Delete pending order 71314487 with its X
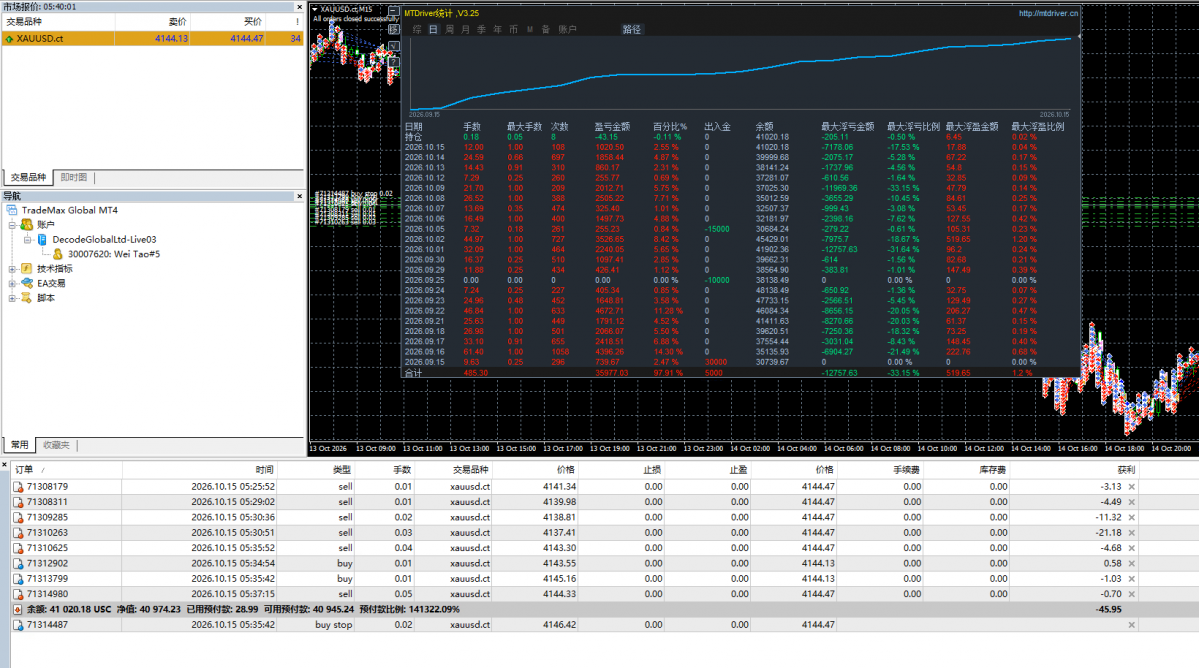The width and height of the screenshot is (1199, 668). (1132, 625)
